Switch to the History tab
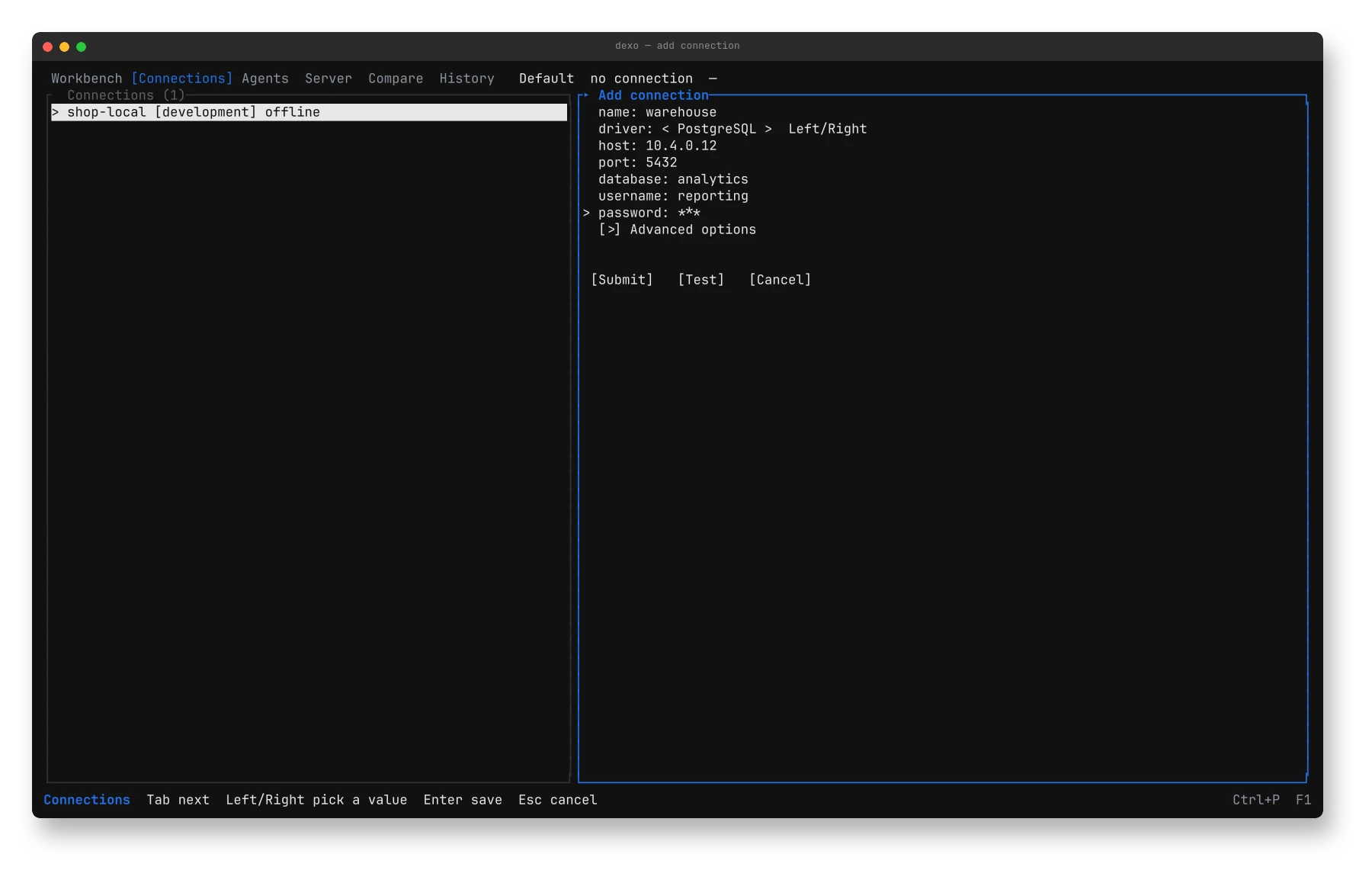The height and width of the screenshot is (883, 1372). [466, 79]
